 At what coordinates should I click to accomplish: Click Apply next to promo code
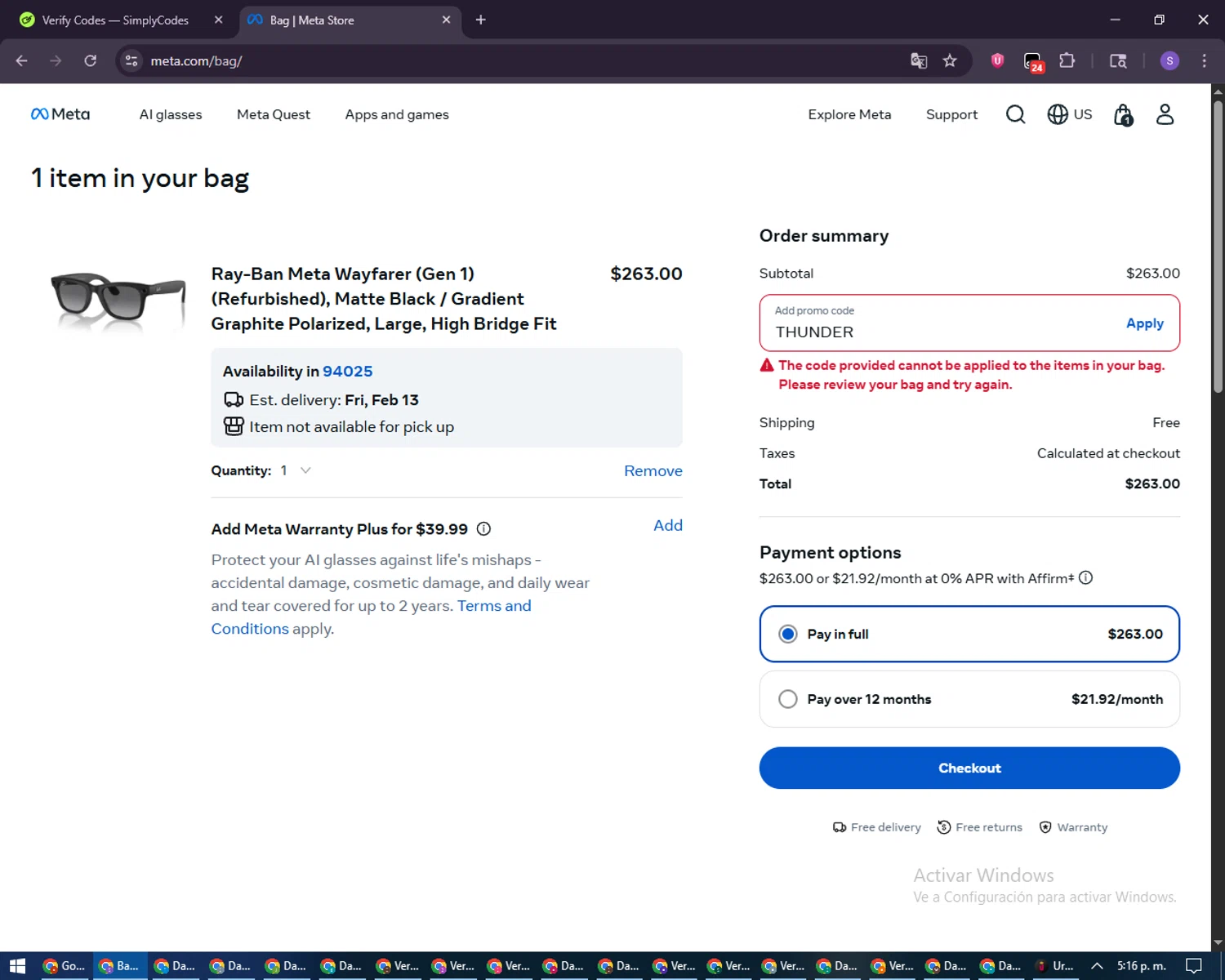(1144, 323)
